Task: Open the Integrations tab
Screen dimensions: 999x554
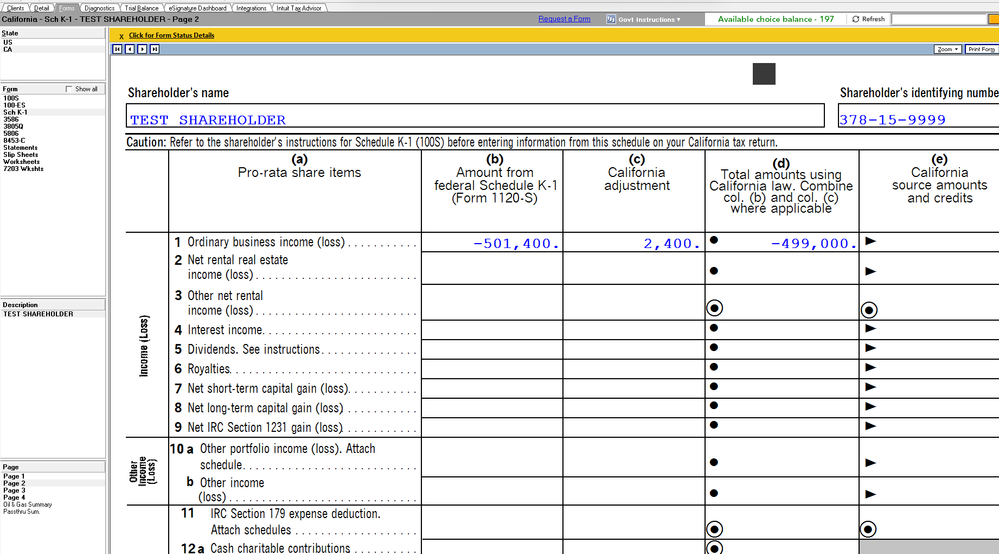Action: (x=251, y=8)
